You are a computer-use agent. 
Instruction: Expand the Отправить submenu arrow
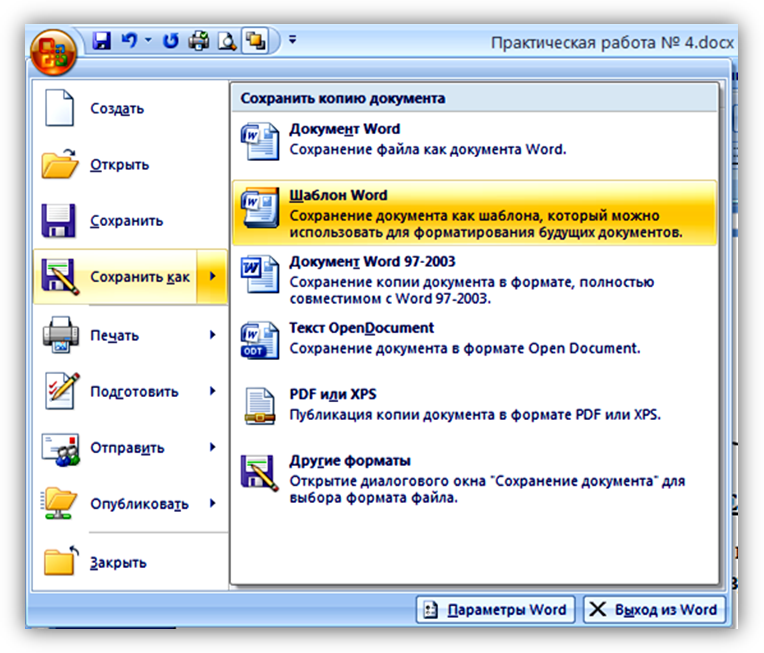[x=212, y=447]
